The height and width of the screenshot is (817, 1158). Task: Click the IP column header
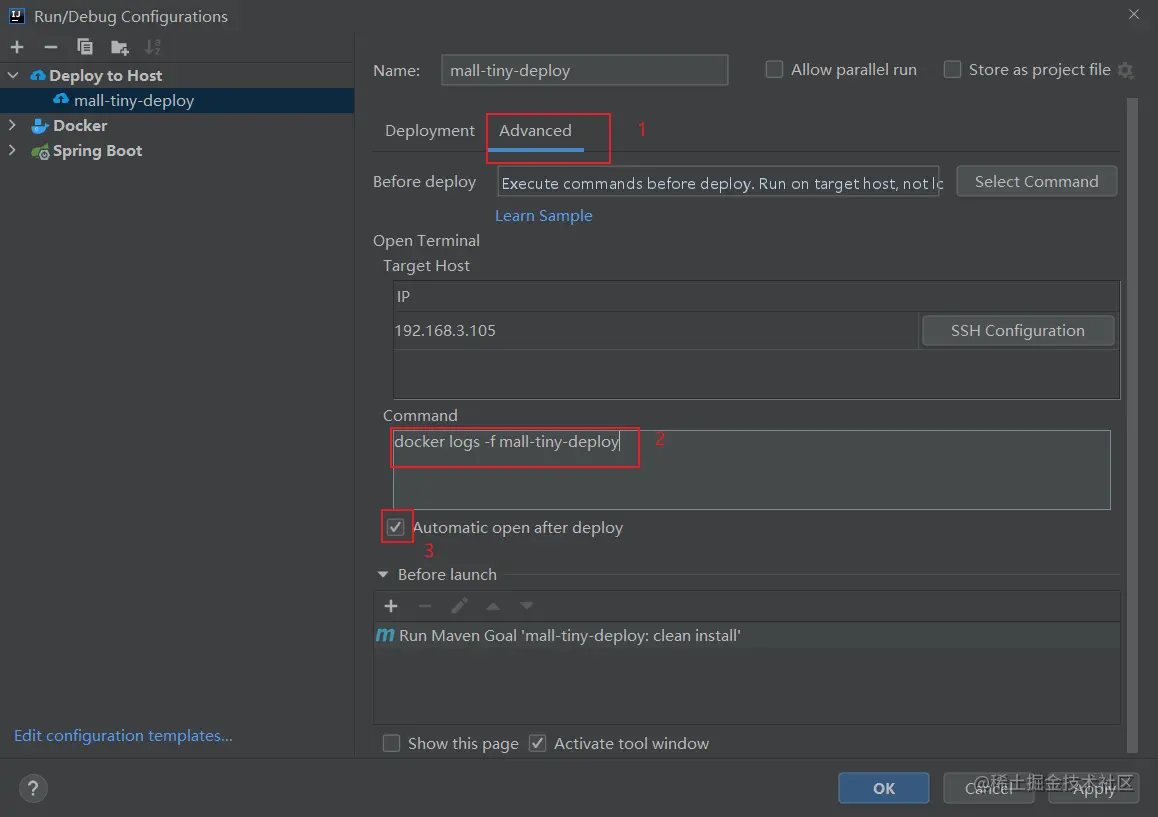pos(756,297)
